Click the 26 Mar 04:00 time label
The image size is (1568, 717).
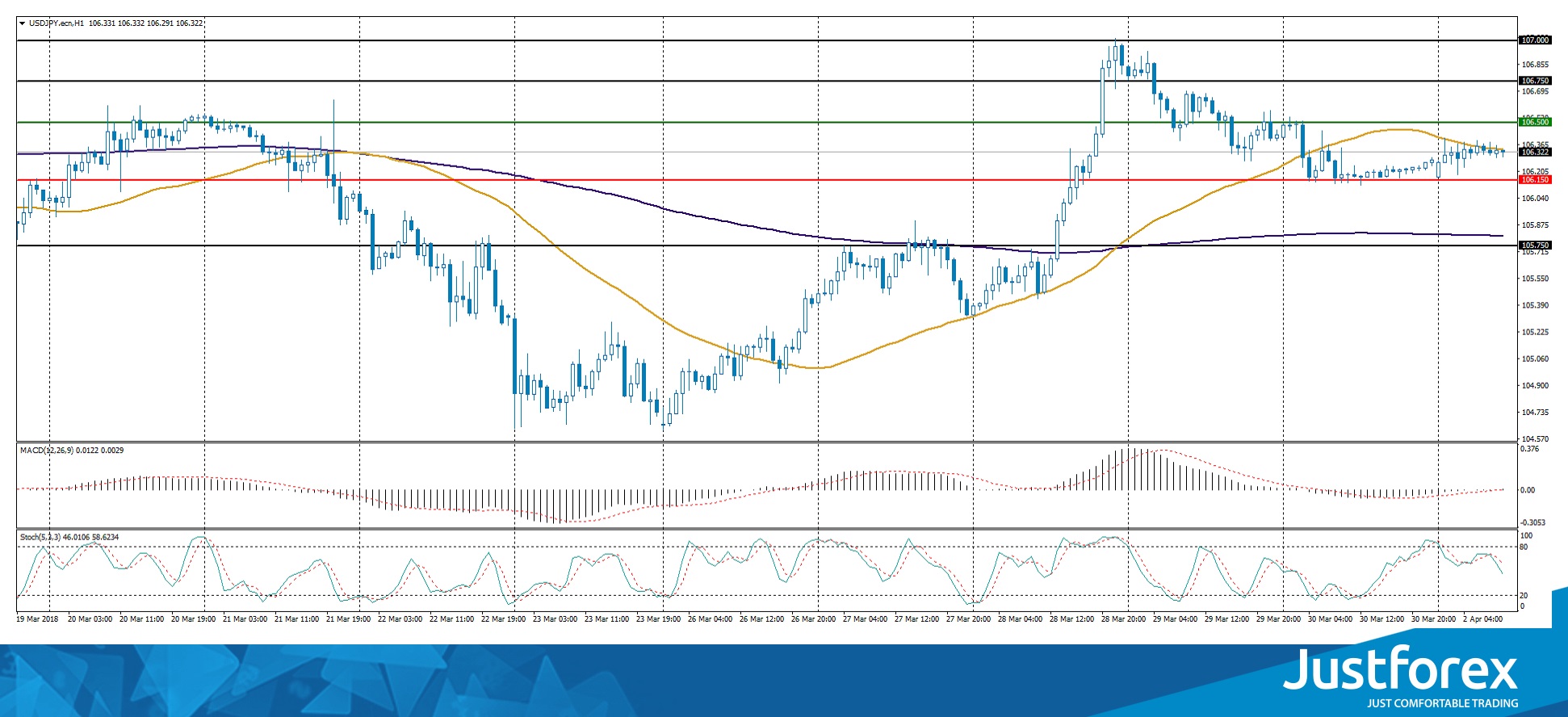[710, 619]
